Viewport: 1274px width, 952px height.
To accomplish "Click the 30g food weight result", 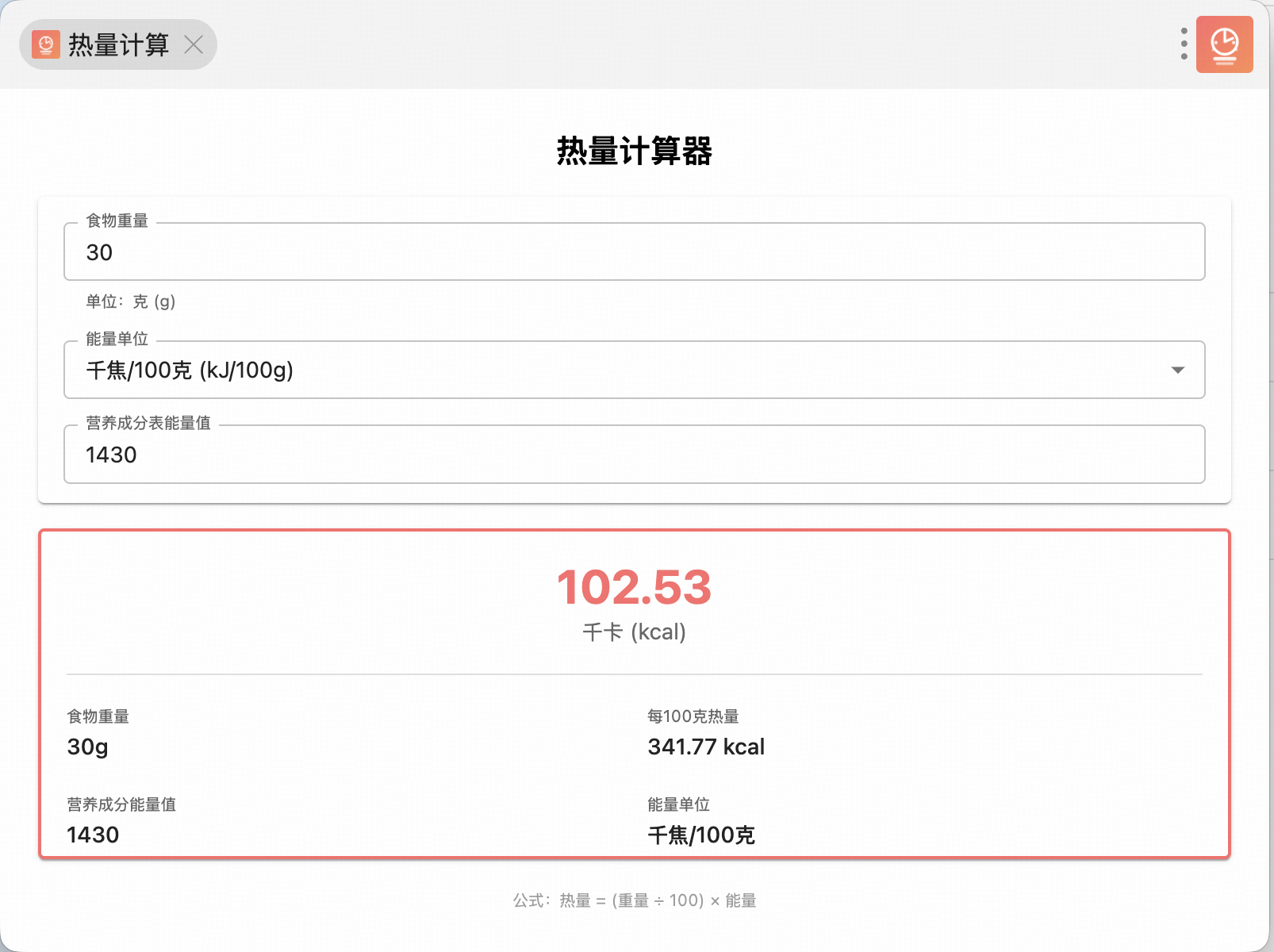I will [x=88, y=747].
